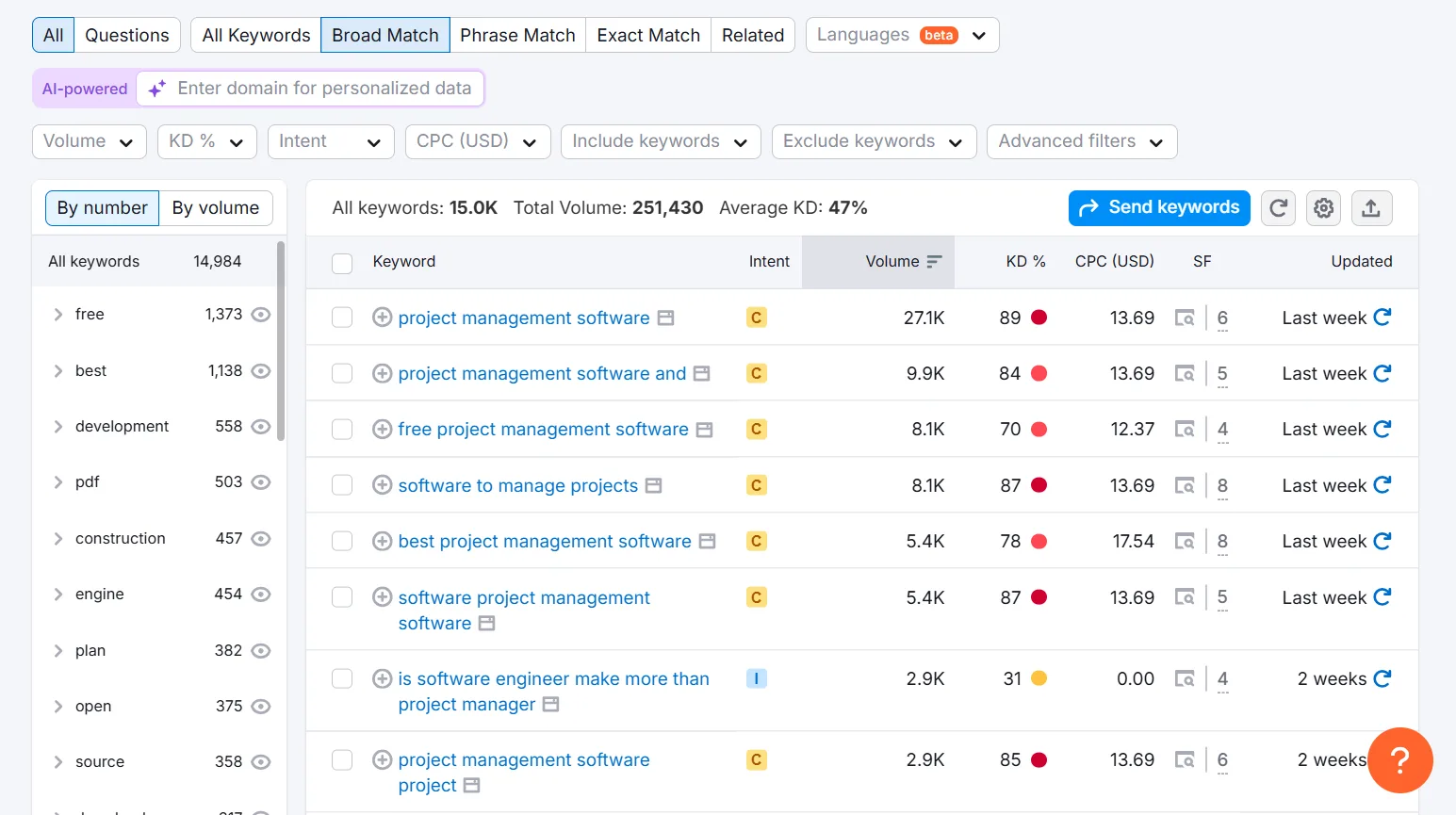View SERP features icon in 17.54 CPC row
The width and height of the screenshot is (1456, 815).
pyautogui.click(x=1185, y=541)
